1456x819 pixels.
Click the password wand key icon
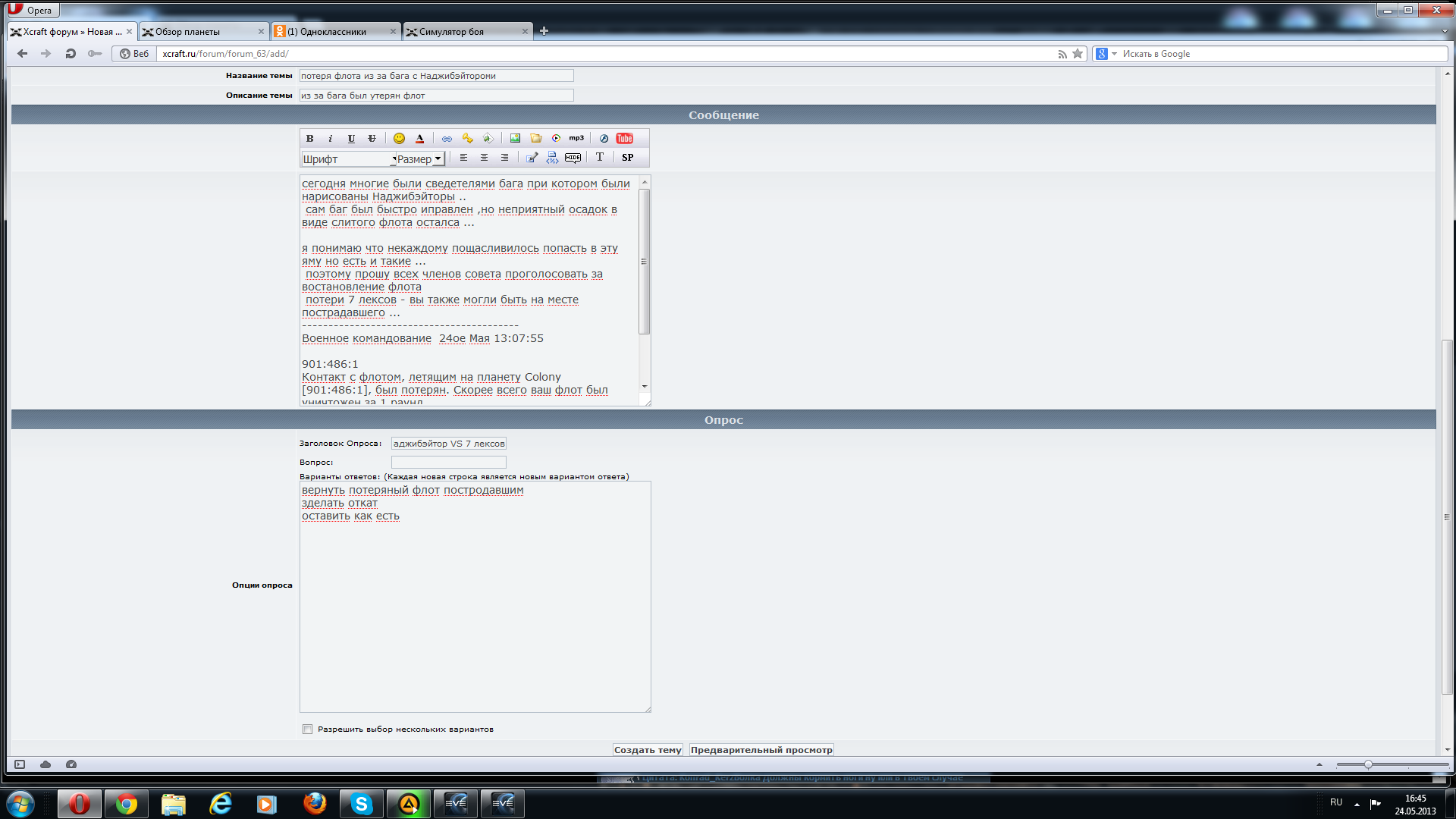tap(95, 54)
